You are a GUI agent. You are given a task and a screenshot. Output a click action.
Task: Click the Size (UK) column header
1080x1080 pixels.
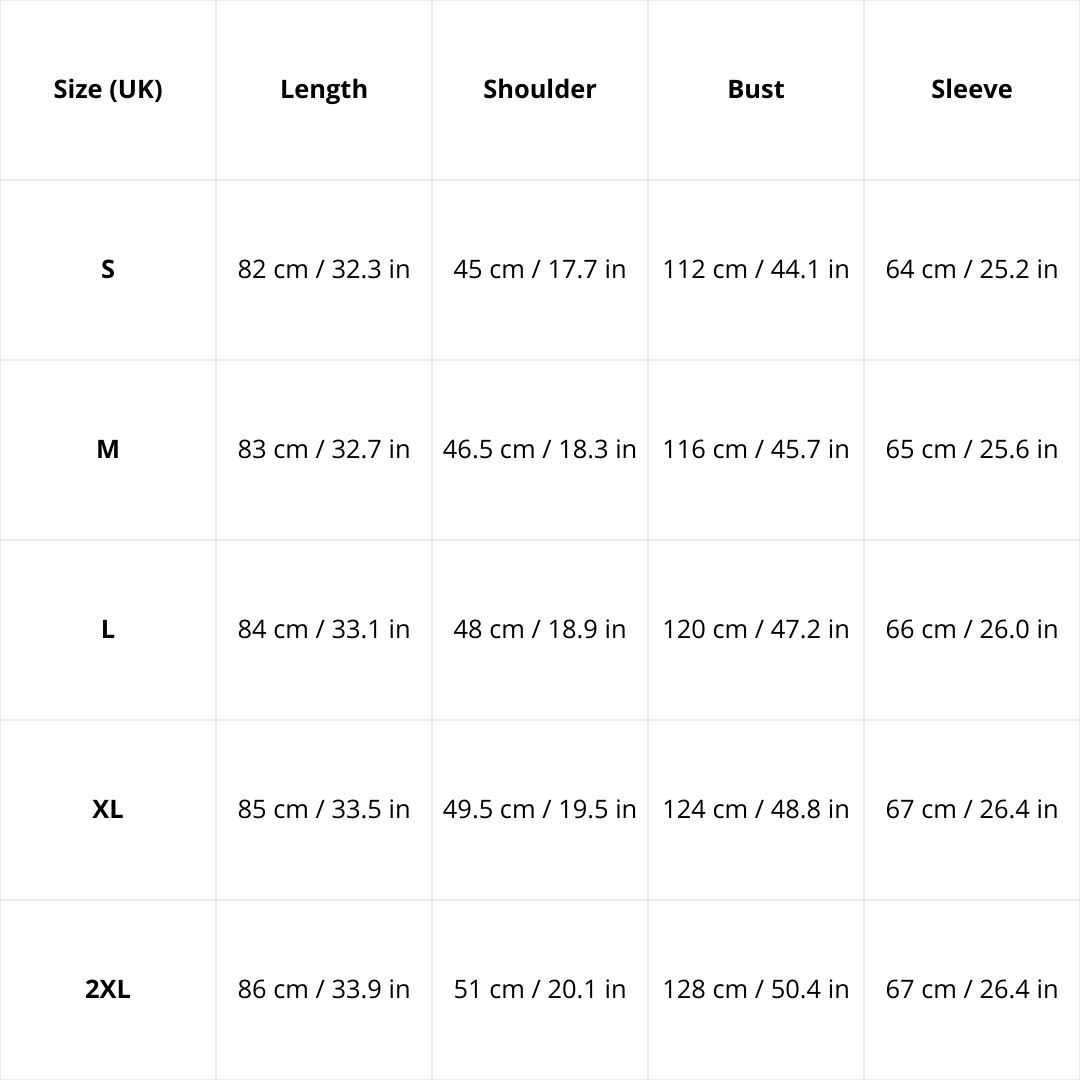point(108,89)
